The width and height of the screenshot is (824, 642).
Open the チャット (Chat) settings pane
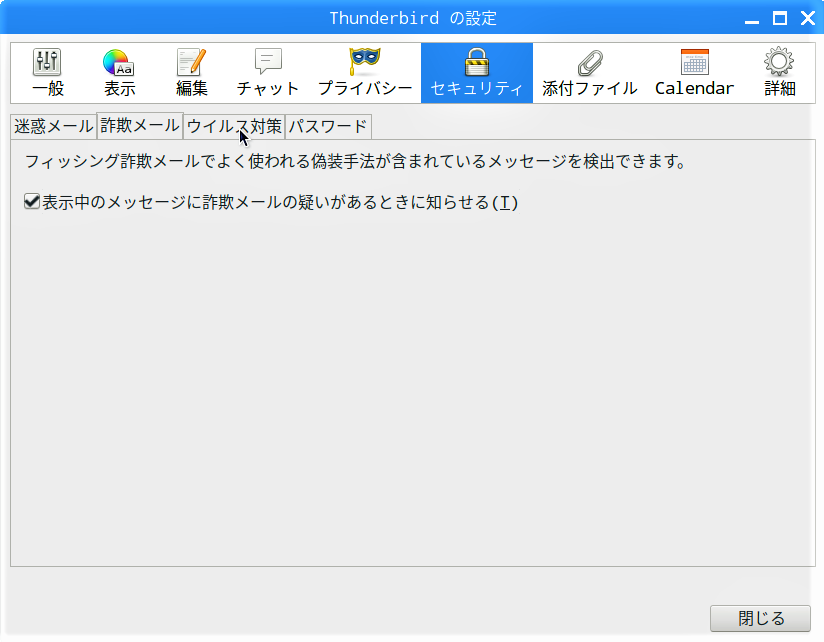click(268, 73)
